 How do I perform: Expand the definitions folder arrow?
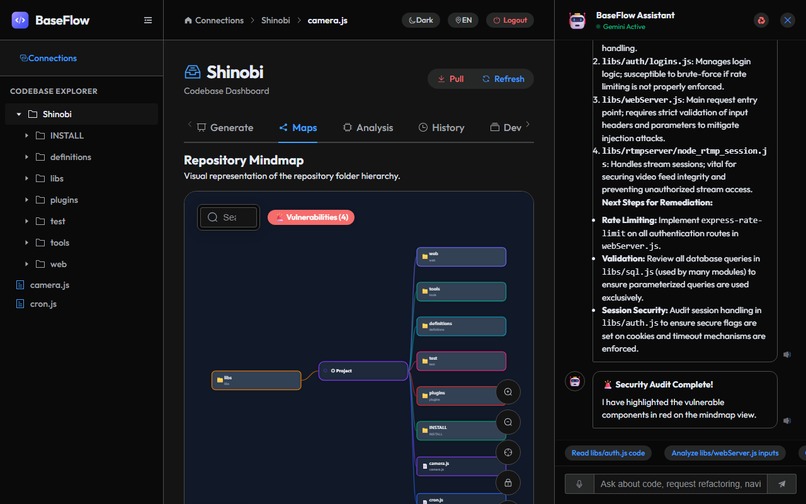click(27, 157)
